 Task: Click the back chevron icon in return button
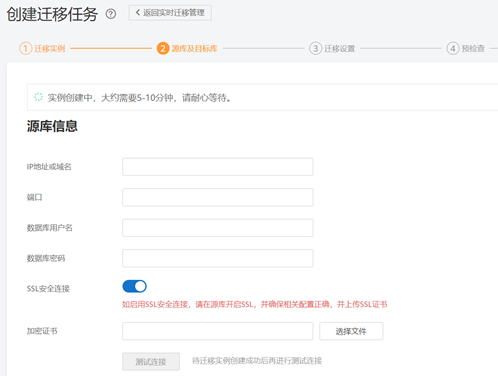click(x=138, y=13)
